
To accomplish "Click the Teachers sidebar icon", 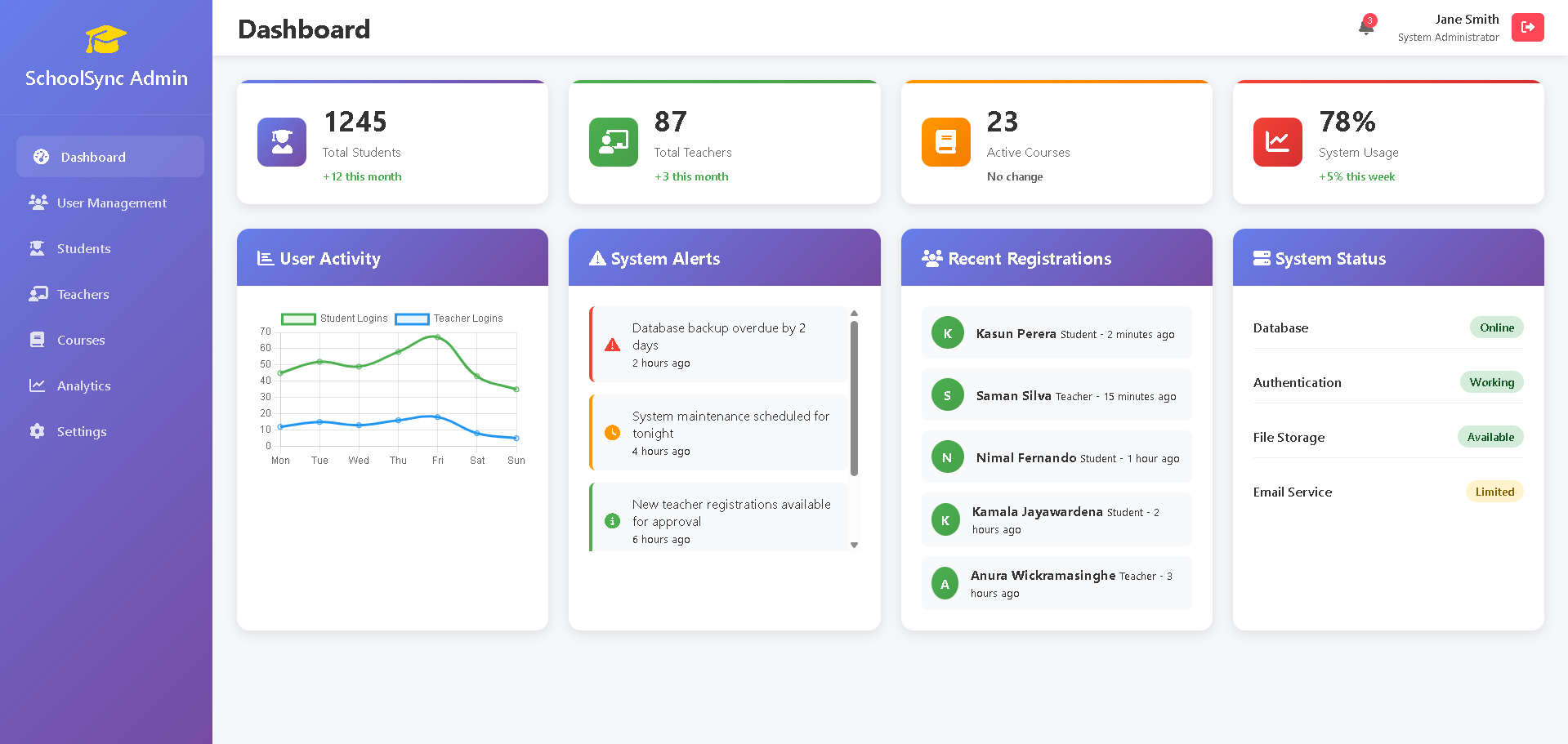I will pyautogui.click(x=38, y=294).
